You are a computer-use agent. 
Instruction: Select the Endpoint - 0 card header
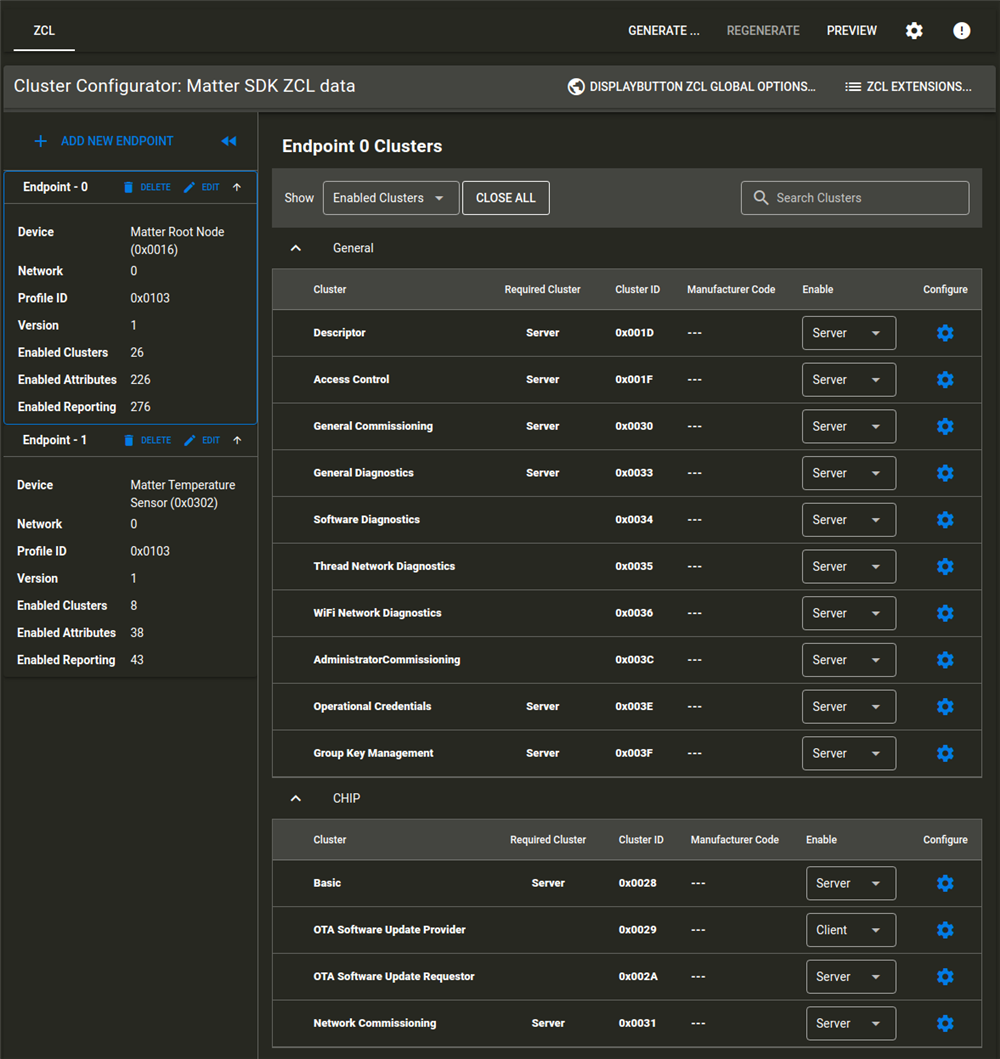[x=130, y=187]
